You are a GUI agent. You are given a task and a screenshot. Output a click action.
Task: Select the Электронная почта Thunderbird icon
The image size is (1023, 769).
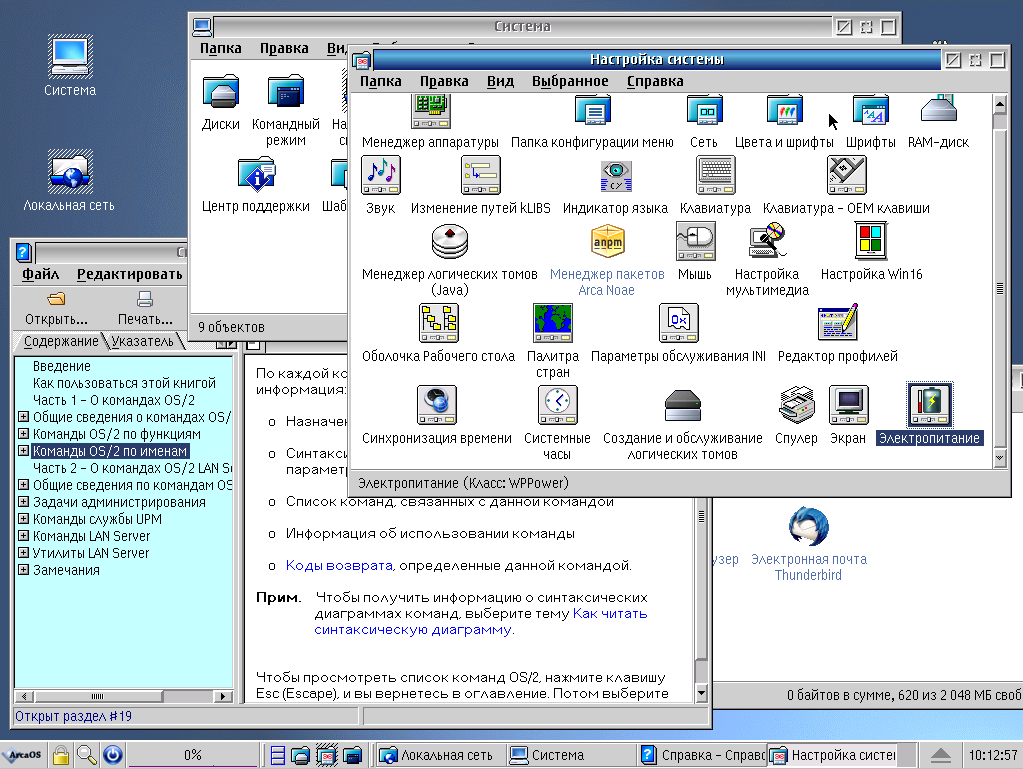(x=808, y=526)
